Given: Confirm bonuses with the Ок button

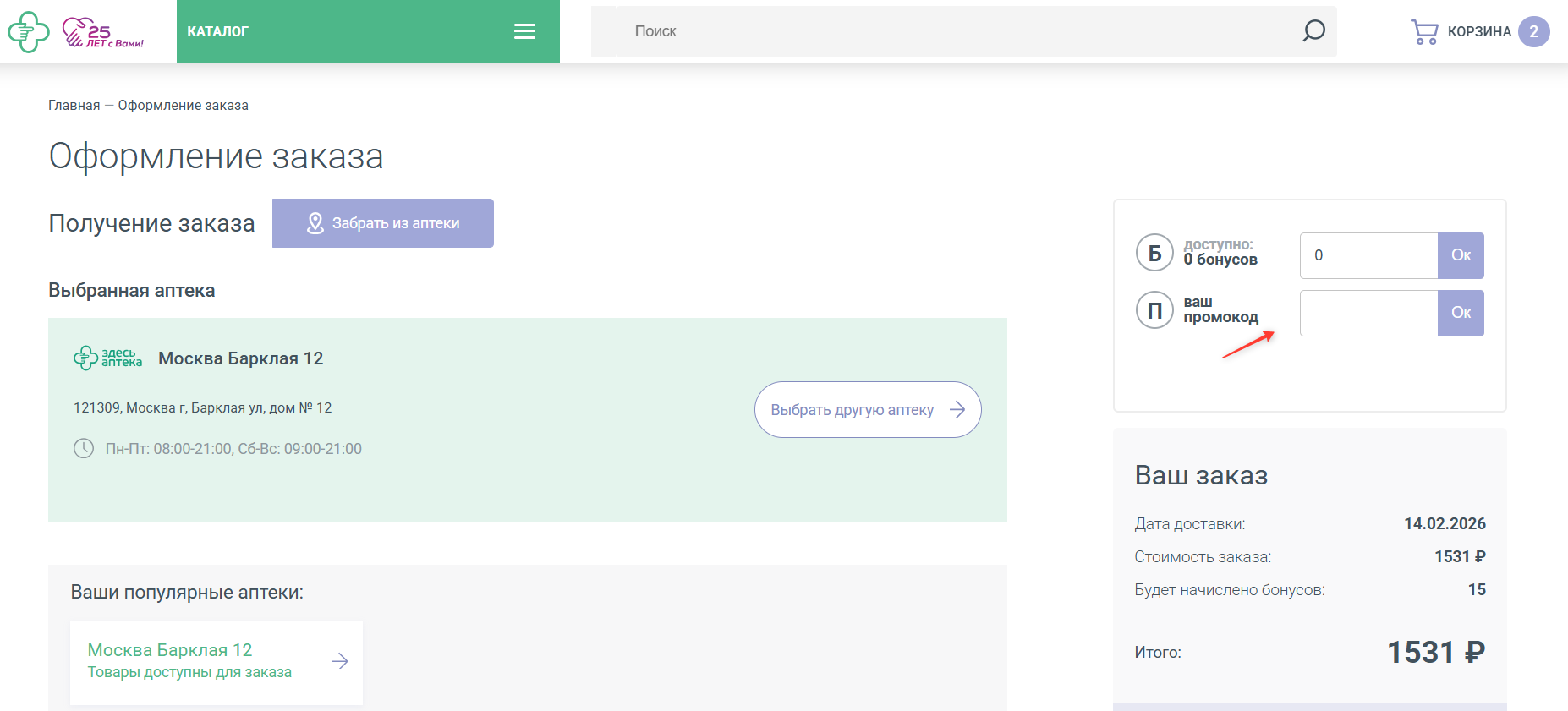Looking at the screenshot, I should coord(1461,255).
